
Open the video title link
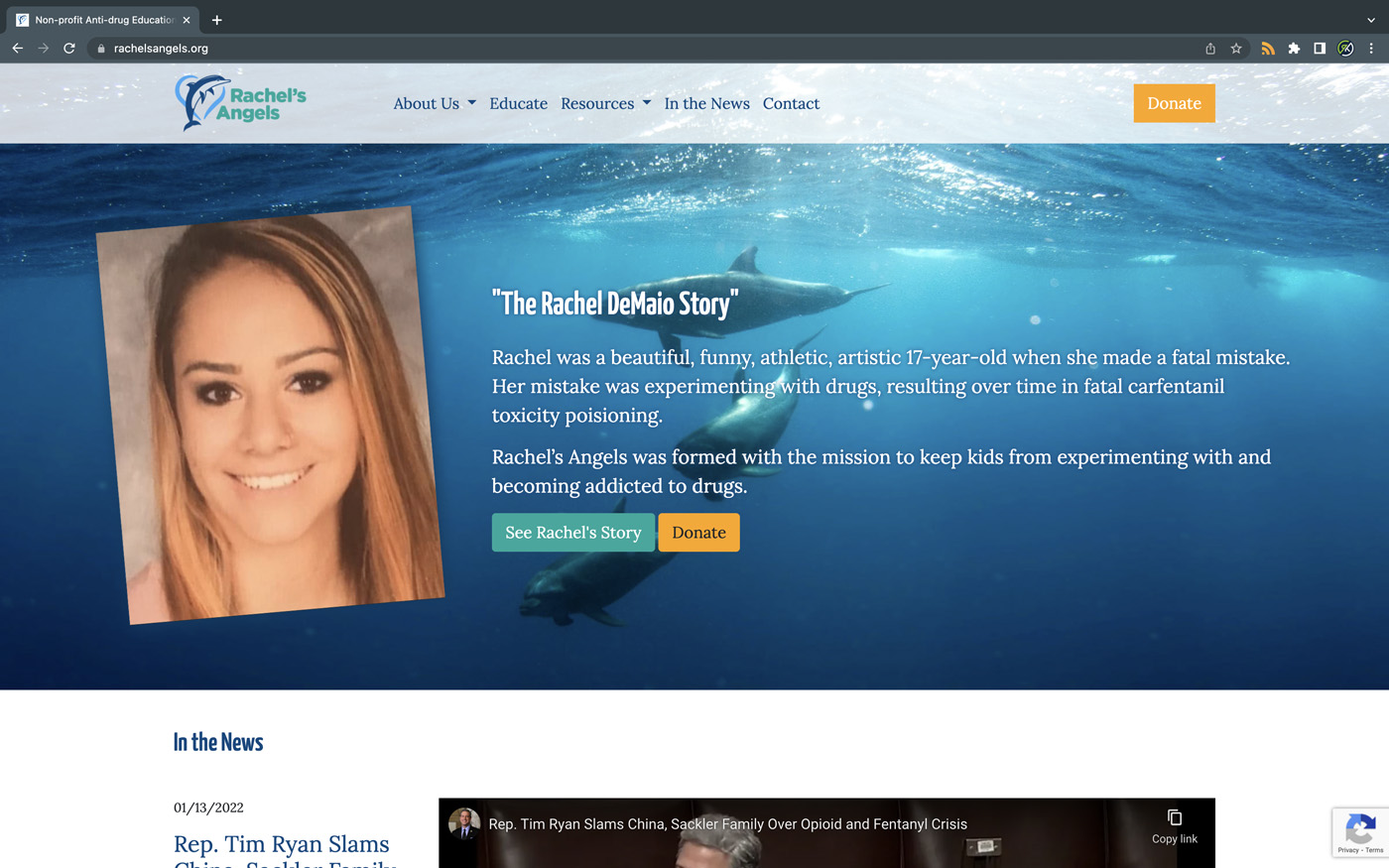pyautogui.click(x=727, y=824)
